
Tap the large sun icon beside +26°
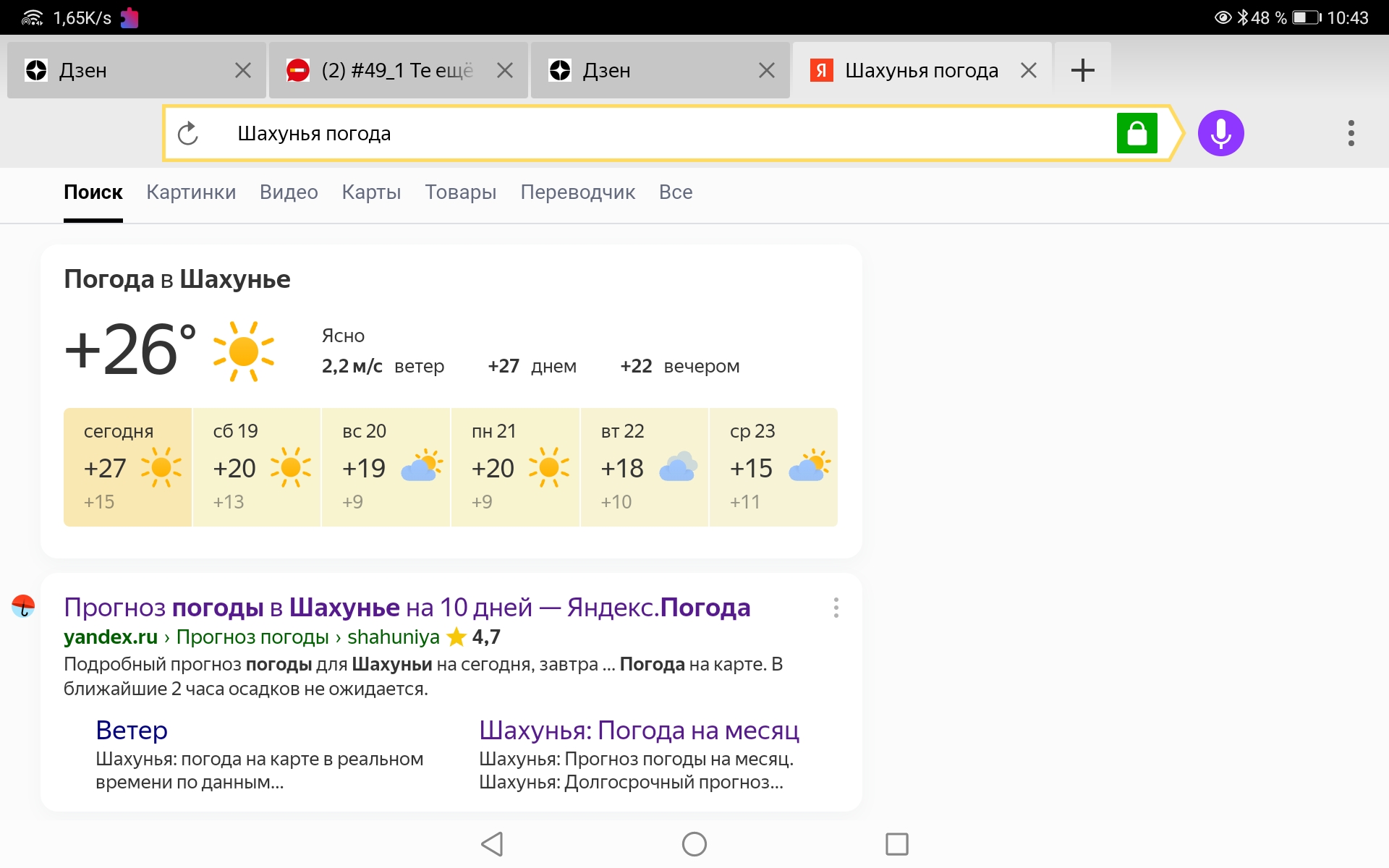pos(244,352)
